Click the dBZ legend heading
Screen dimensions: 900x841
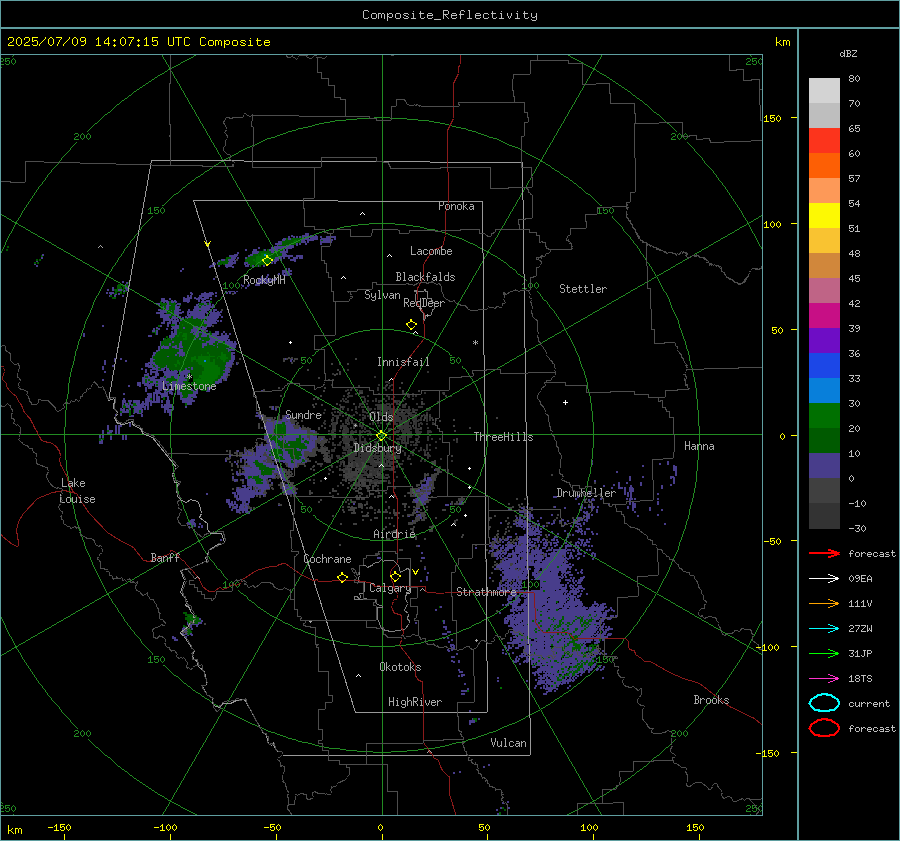pos(848,54)
